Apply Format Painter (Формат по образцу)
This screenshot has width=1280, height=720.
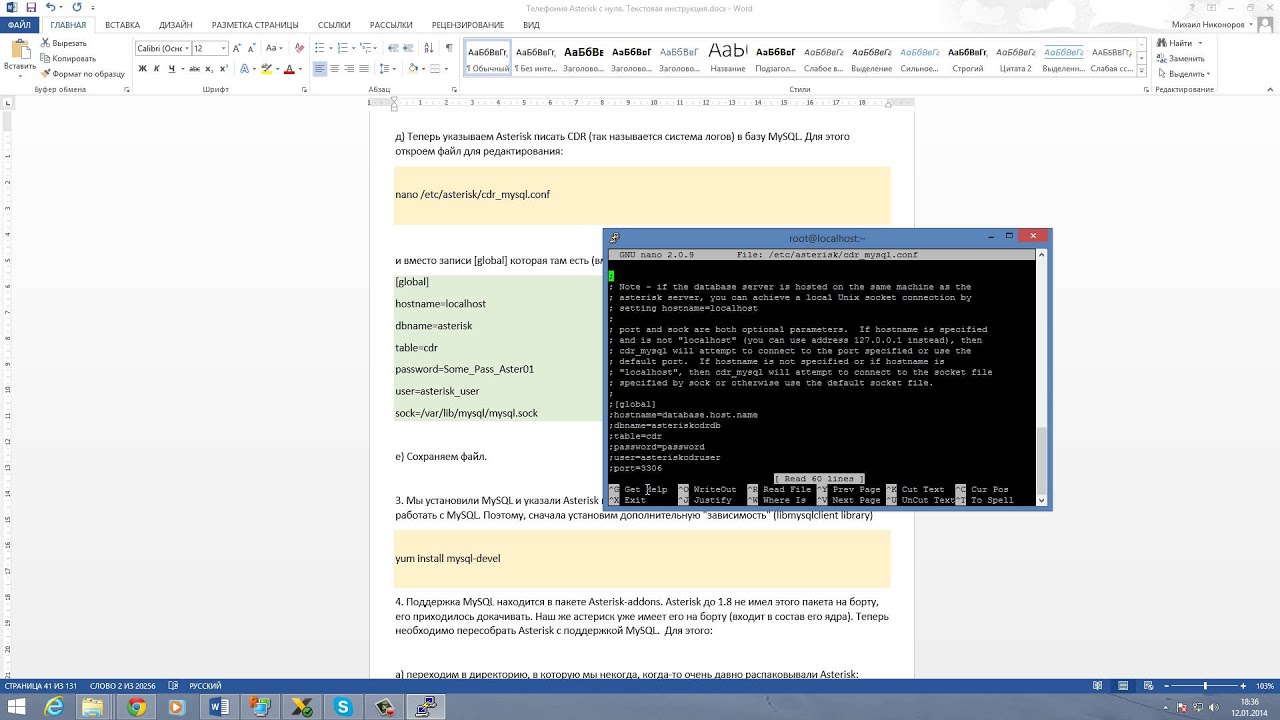click(82, 73)
